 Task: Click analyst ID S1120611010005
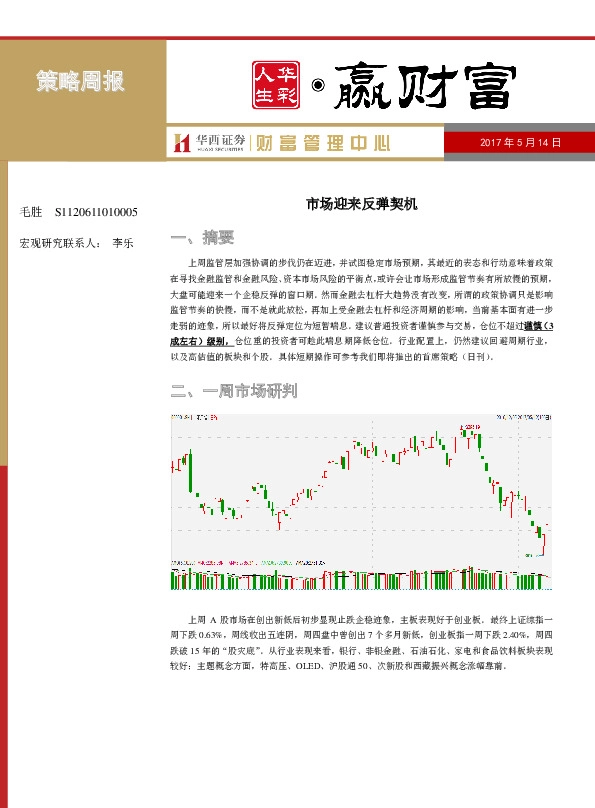coord(96,212)
